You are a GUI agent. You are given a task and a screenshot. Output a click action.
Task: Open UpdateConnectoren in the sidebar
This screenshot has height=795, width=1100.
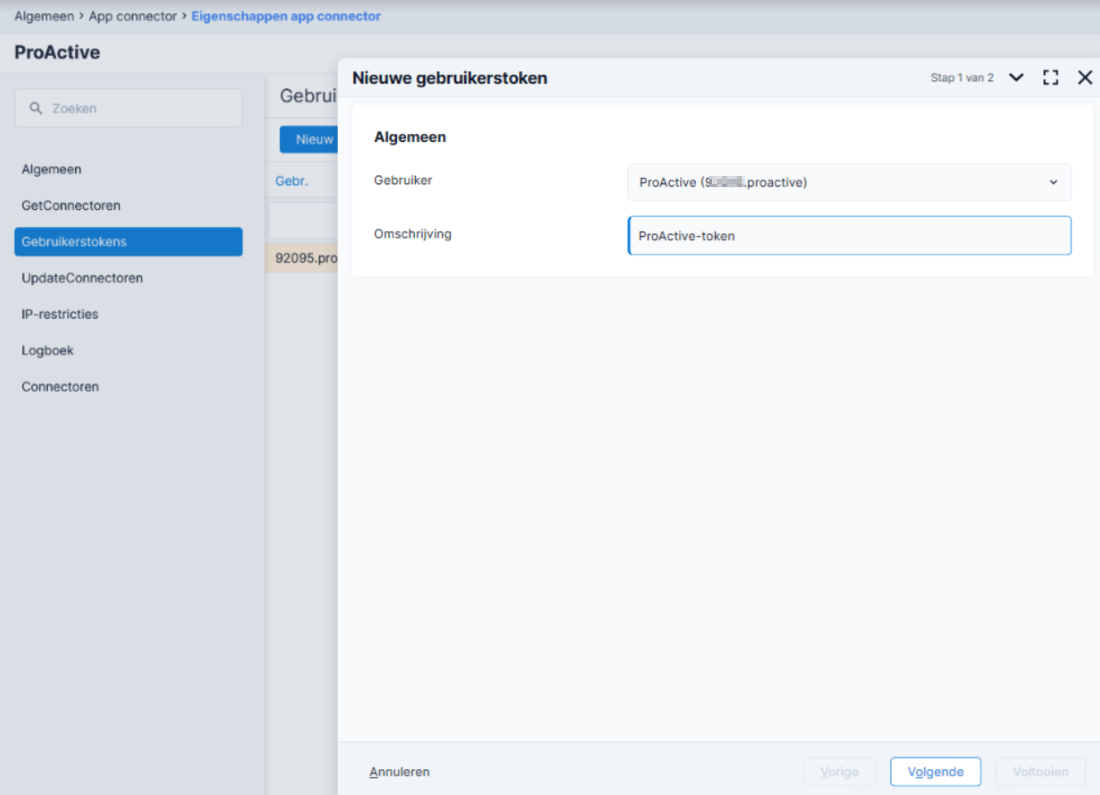click(82, 278)
